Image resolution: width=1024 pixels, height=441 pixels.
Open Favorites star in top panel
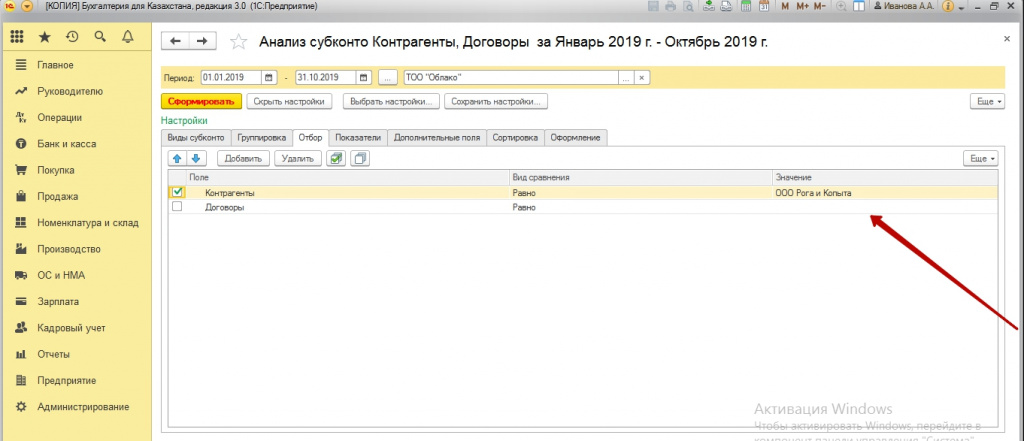(x=45, y=38)
